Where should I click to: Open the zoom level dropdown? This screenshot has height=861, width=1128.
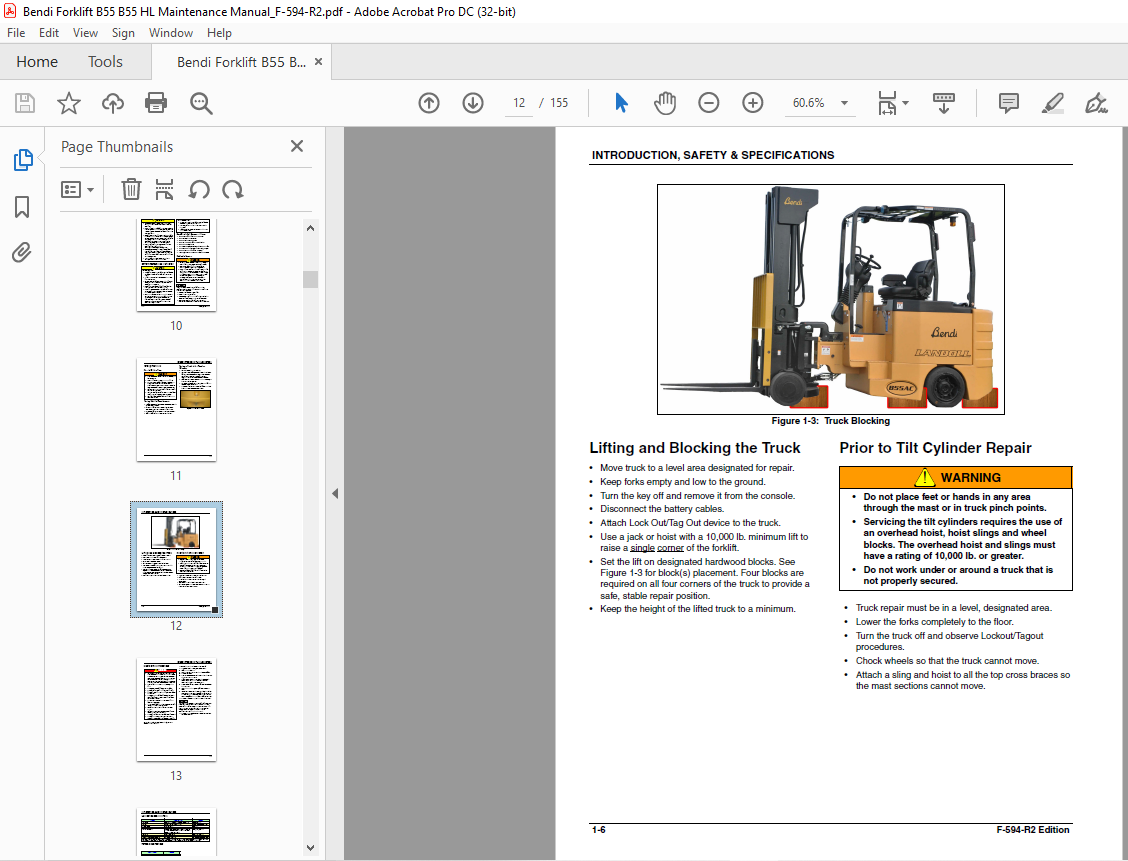tap(844, 103)
